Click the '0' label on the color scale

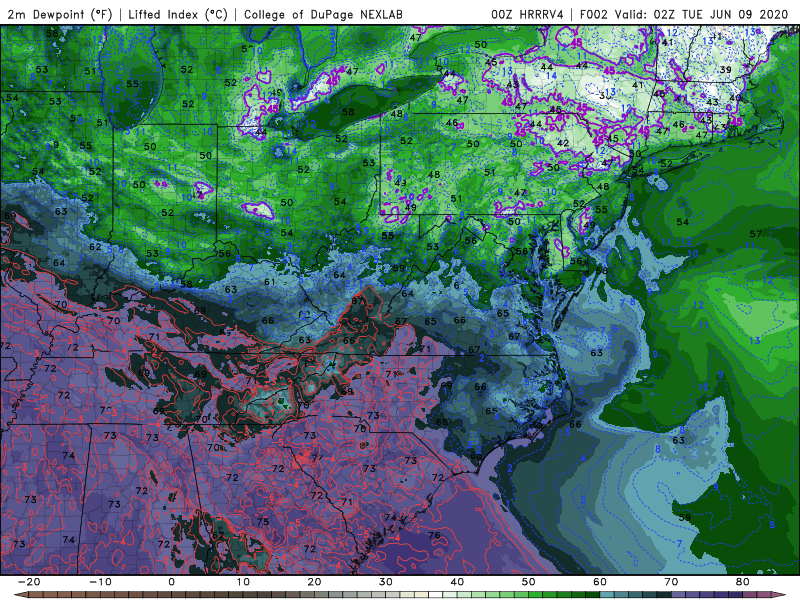click(x=171, y=582)
